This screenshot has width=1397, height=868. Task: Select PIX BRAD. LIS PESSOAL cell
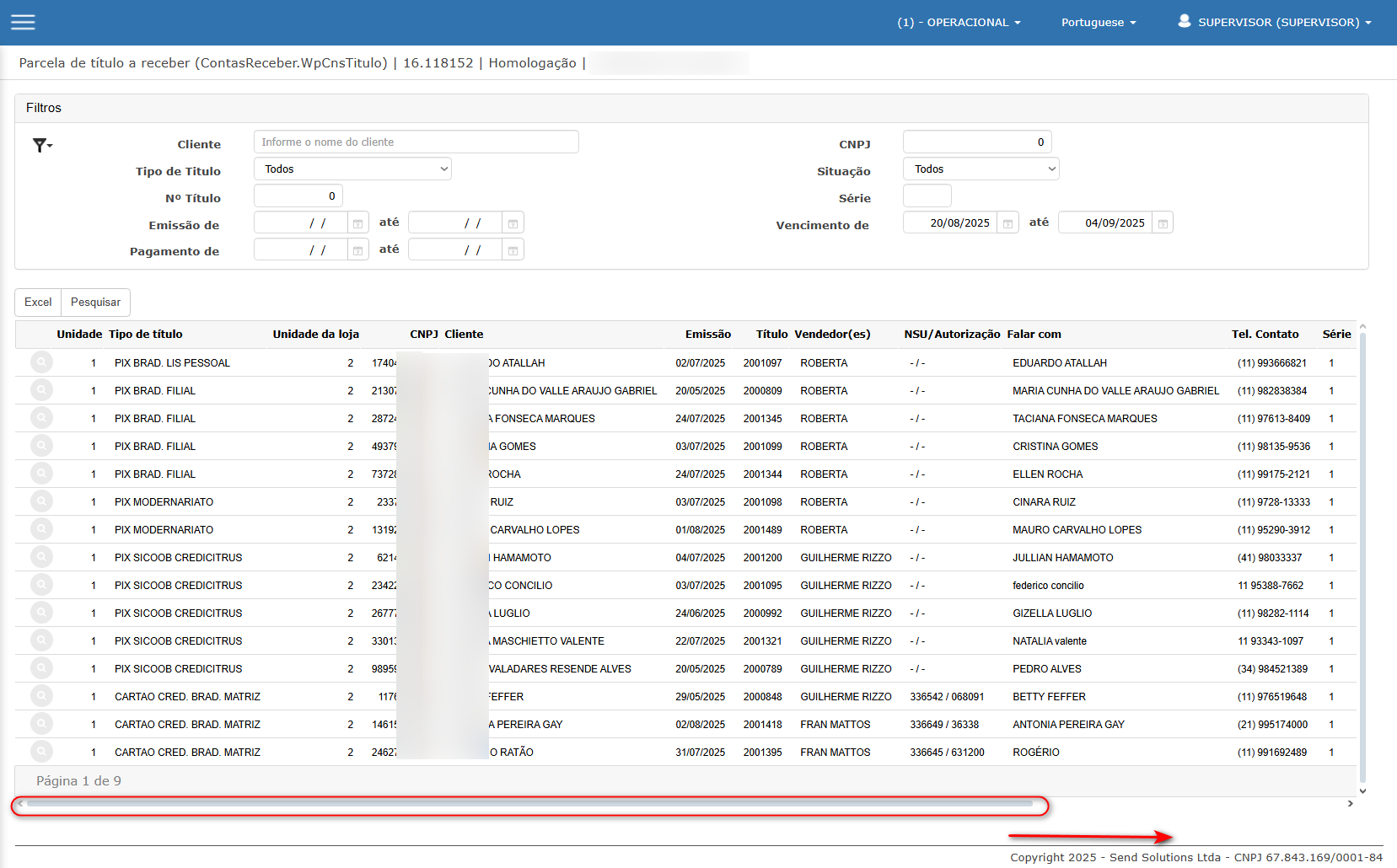click(172, 363)
